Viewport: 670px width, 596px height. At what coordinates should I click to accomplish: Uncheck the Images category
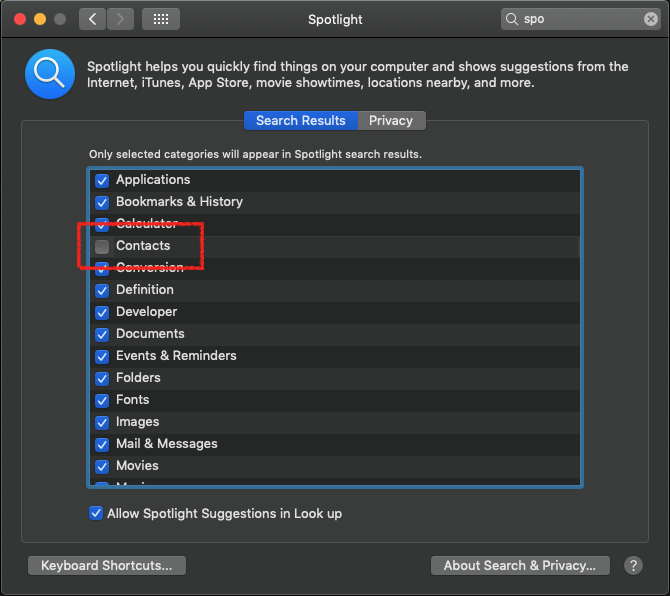[x=102, y=422]
